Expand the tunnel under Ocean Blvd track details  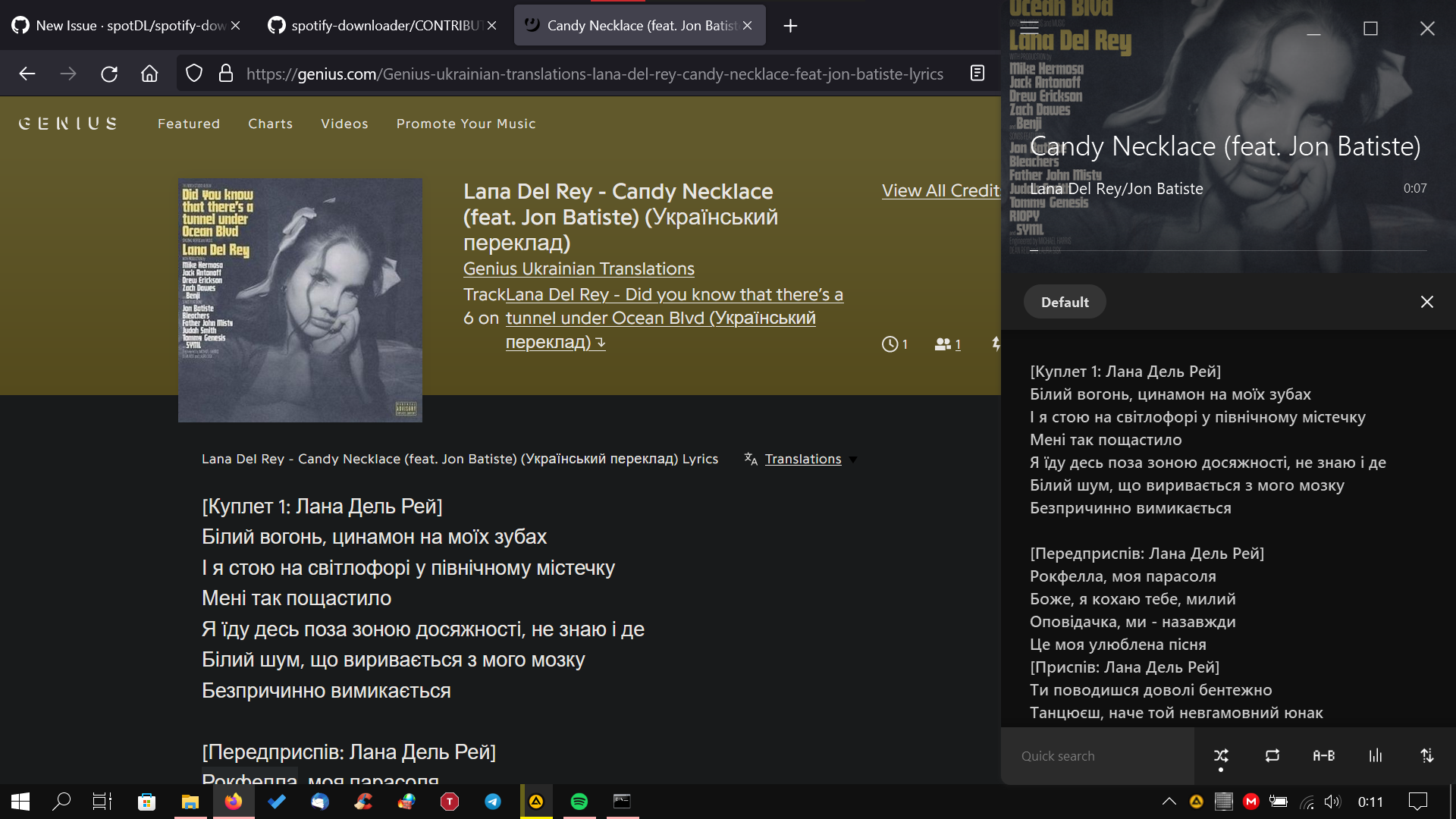pyautogui.click(x=599, y=343)
